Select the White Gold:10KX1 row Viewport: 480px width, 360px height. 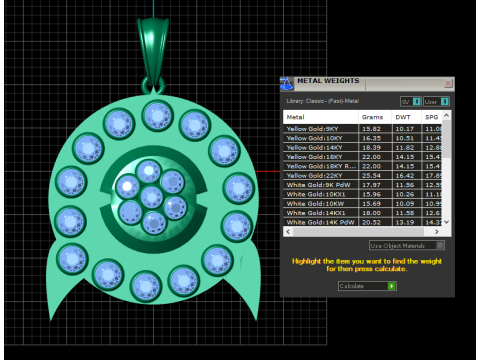pyautogui.click(x=363, y=194)
